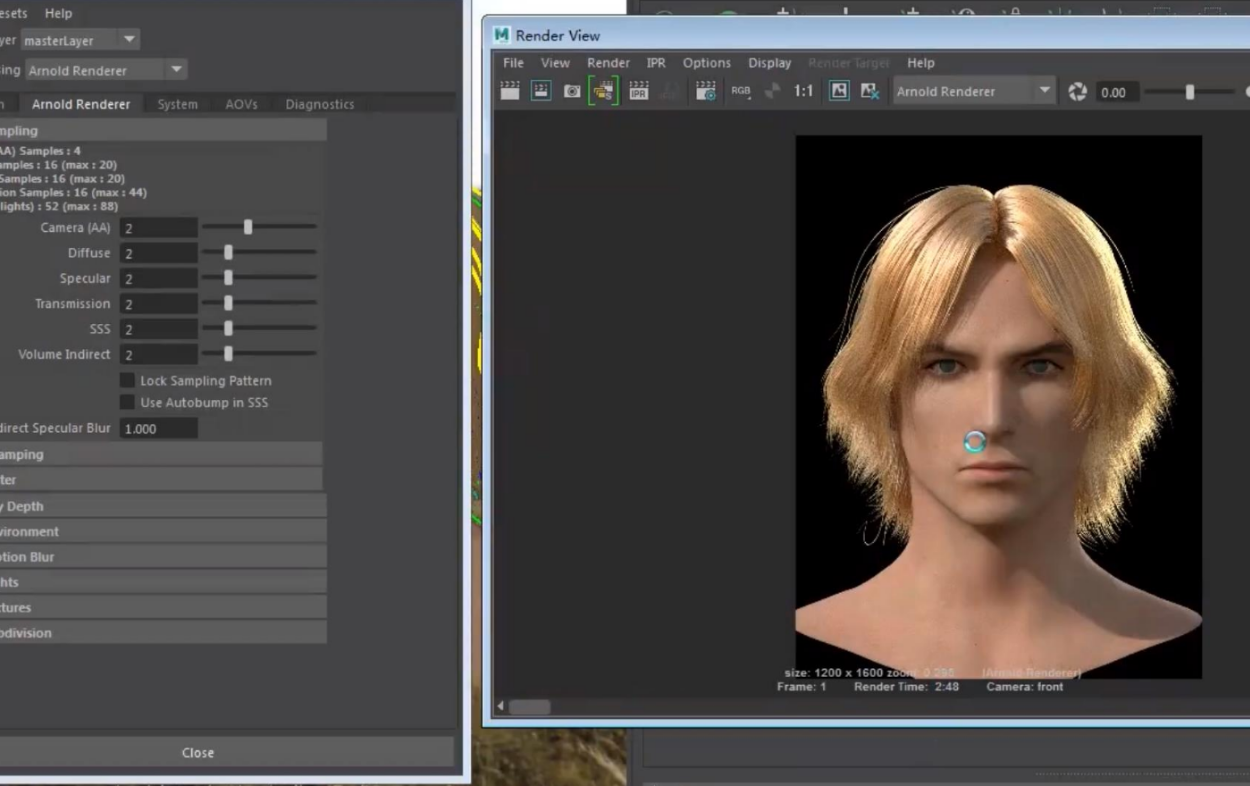The height and width of the screenshot is (786, 1250).
Task: Click the Remove Image icon
Action: tap(870, 91)
